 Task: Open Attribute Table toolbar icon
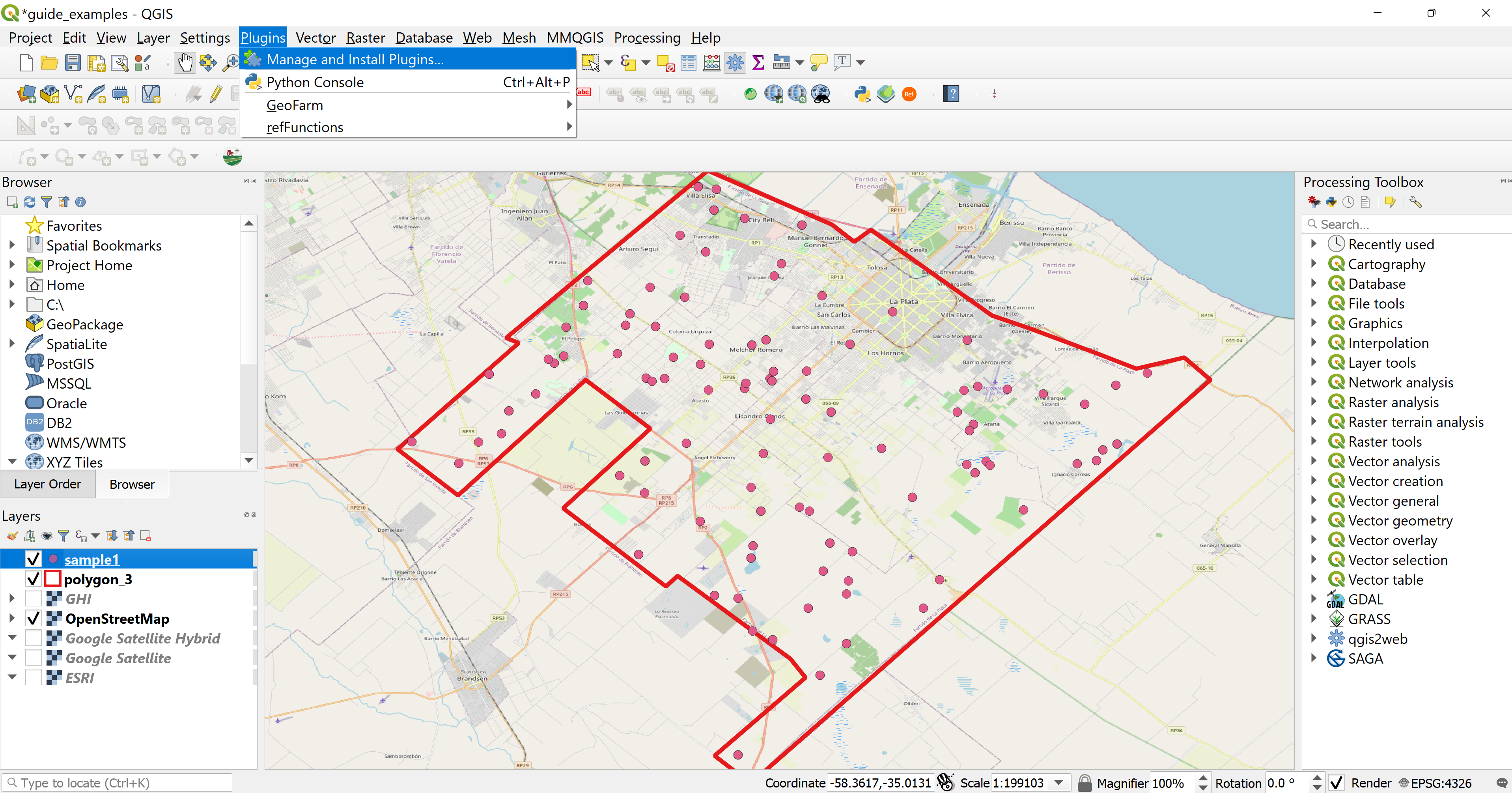pyautogui.click(x=688, y=62)
